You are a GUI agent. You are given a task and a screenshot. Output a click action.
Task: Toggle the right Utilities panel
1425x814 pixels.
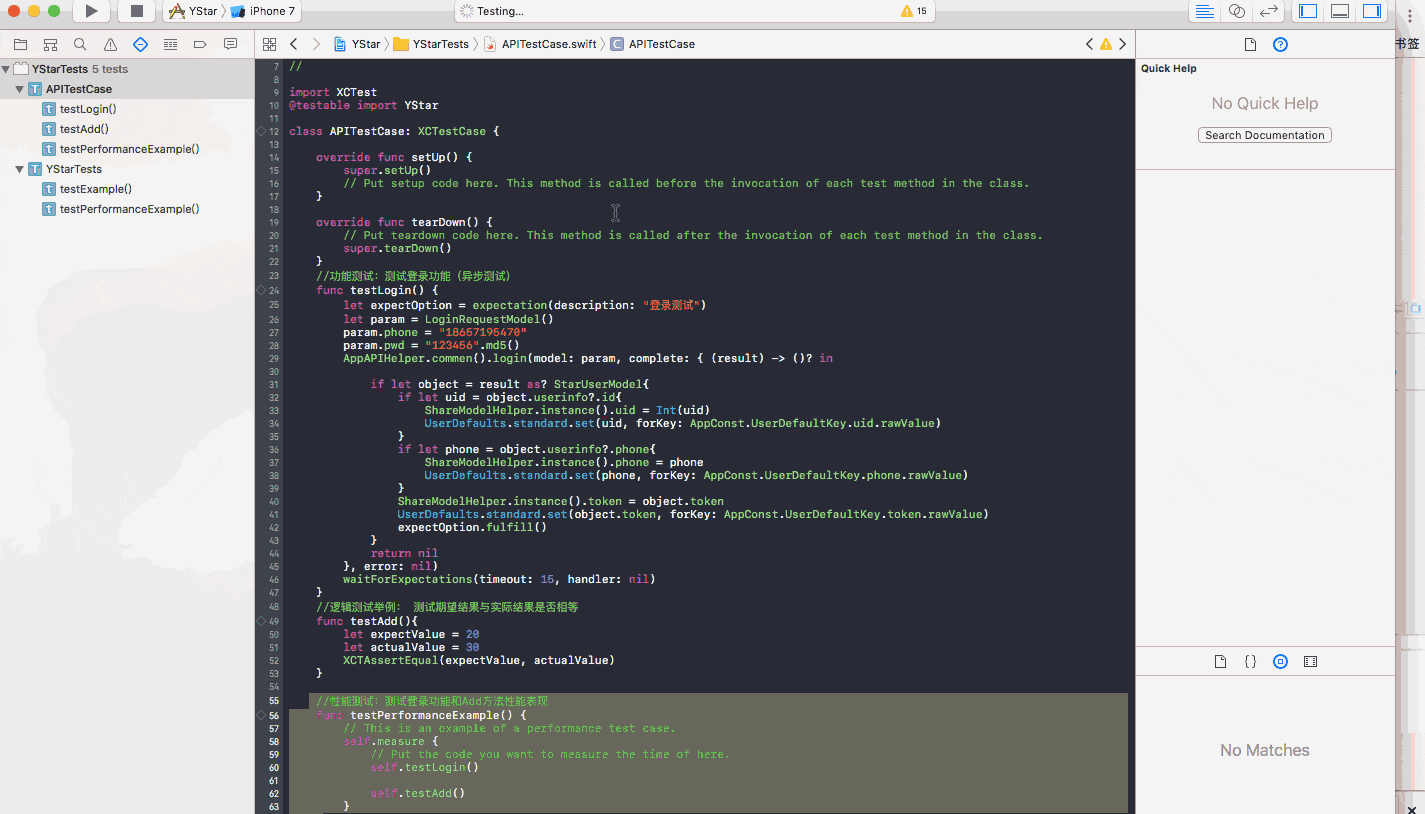[x=1372, y=11]
